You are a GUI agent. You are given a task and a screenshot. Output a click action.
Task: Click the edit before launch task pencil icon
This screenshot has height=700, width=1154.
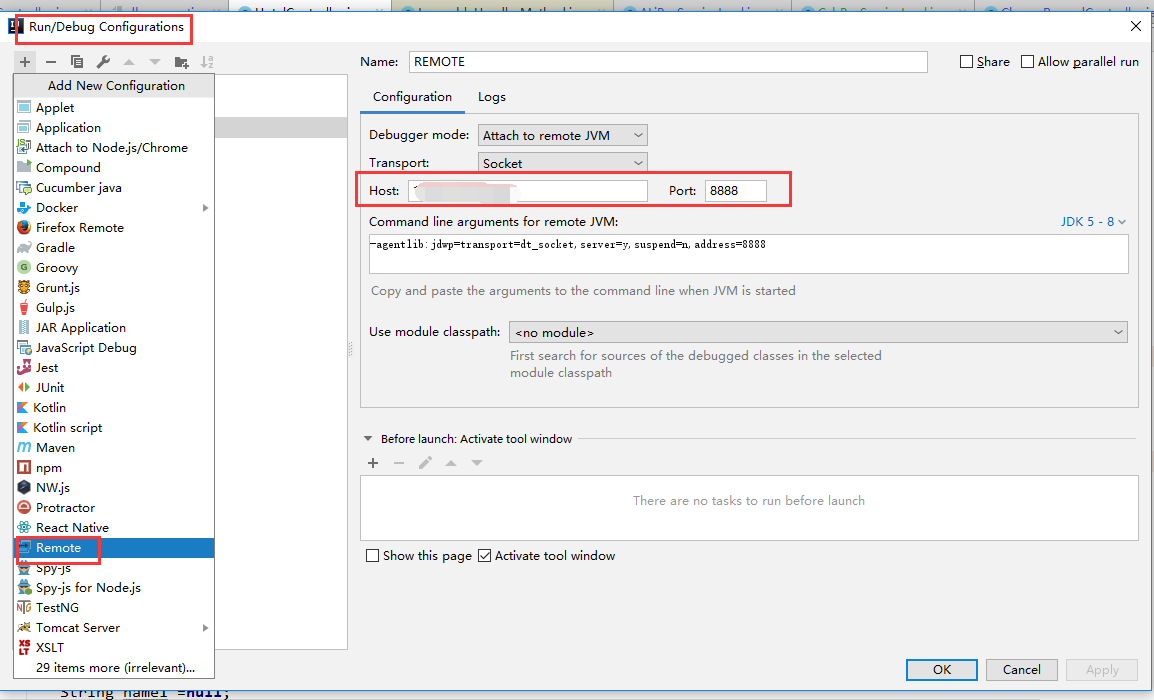tap(425, 463)
